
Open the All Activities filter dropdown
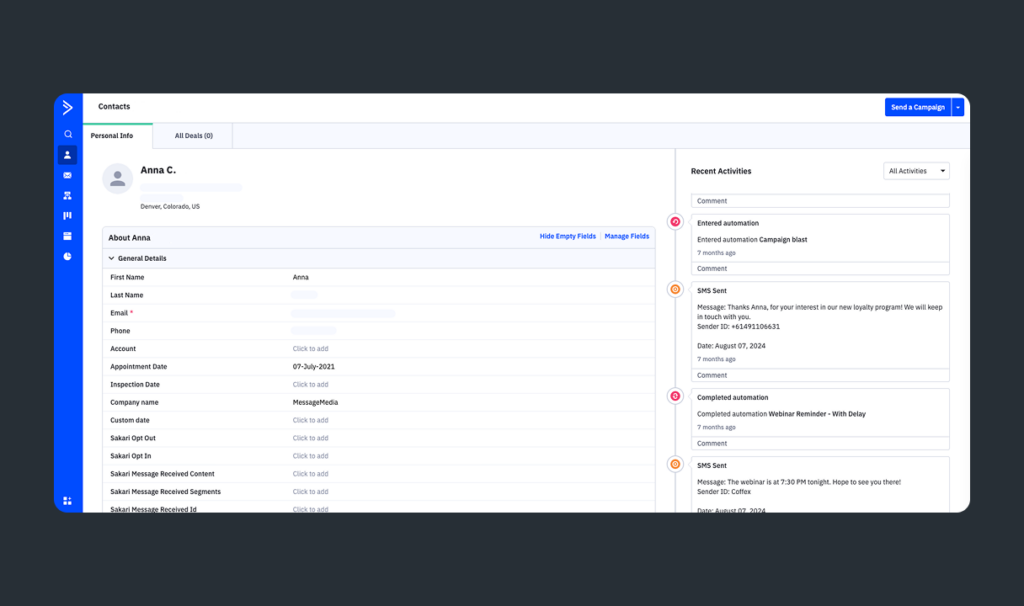[x=916, y=171]
